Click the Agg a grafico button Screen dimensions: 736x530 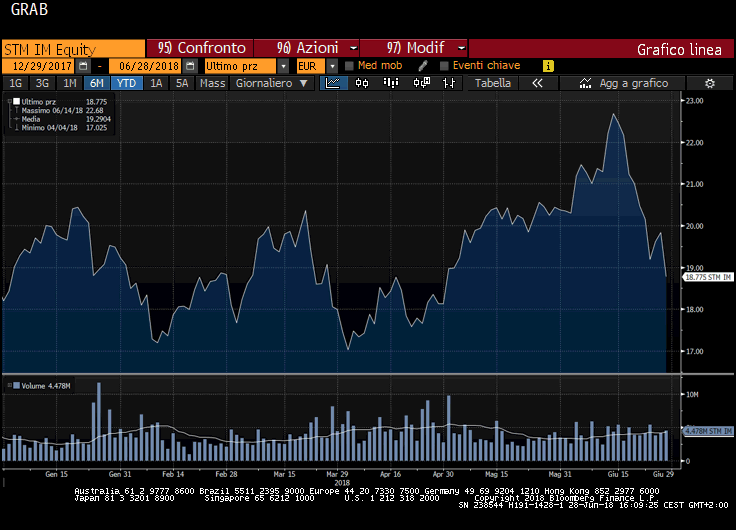[622, 83]
